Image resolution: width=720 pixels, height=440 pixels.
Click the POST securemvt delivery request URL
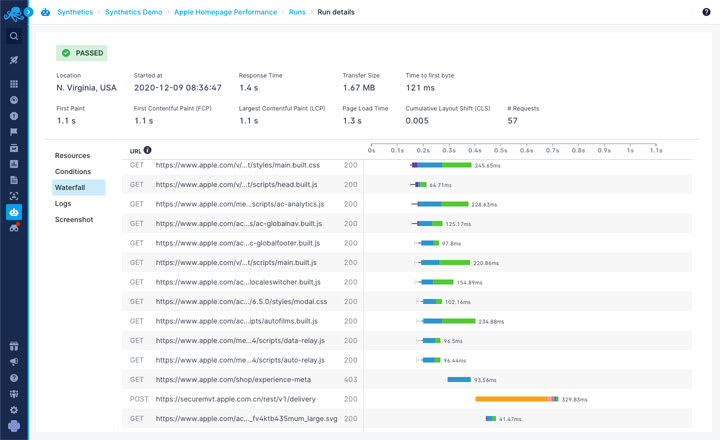click(236, 399)
